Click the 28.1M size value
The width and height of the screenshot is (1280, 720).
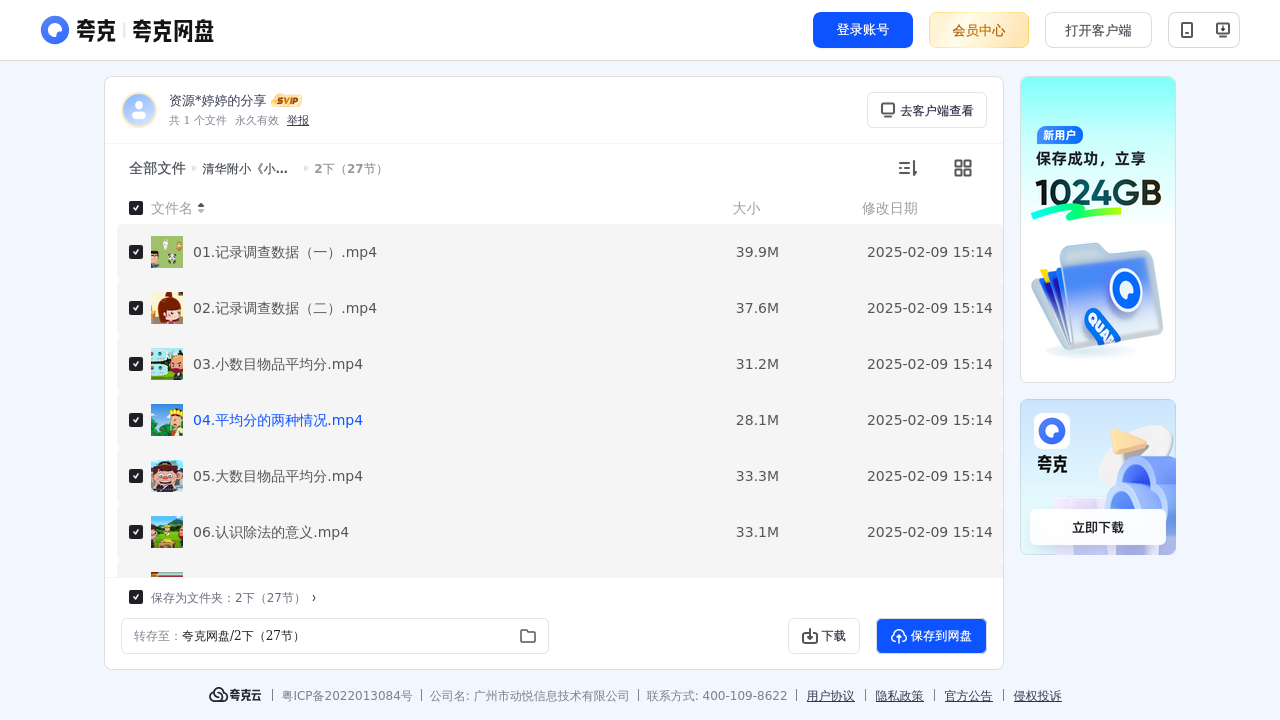(x=757, y=420)
